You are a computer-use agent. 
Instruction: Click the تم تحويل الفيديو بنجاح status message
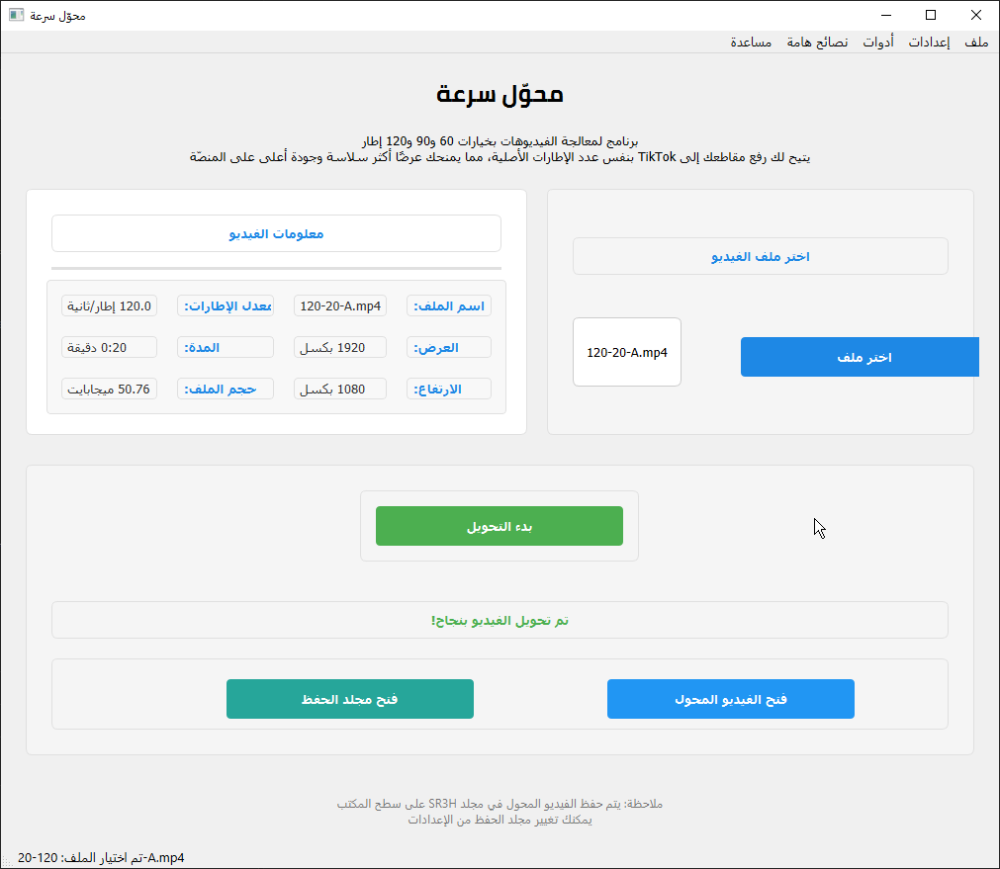[500, 621]
